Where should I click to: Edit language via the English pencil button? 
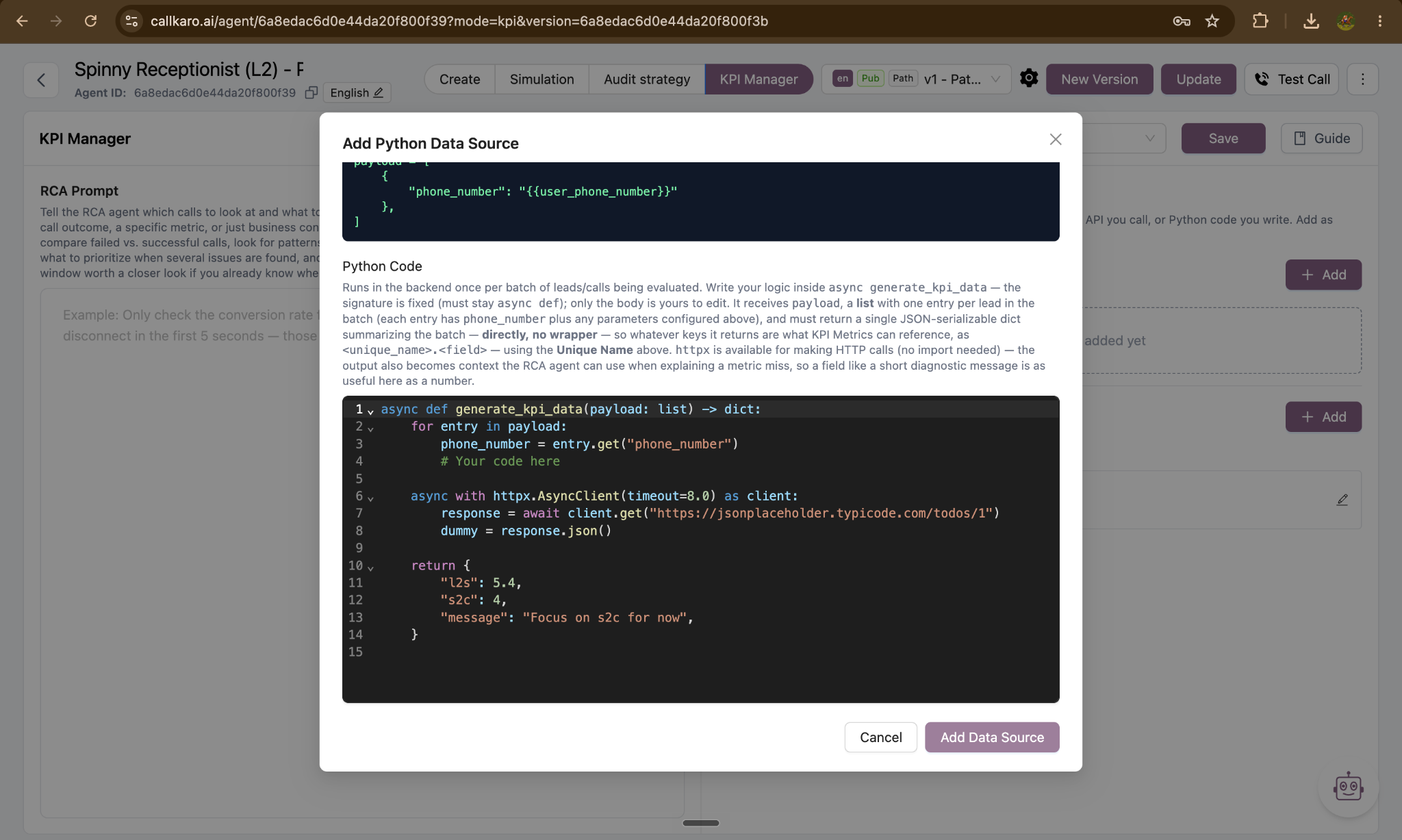(x=357, y=92)
